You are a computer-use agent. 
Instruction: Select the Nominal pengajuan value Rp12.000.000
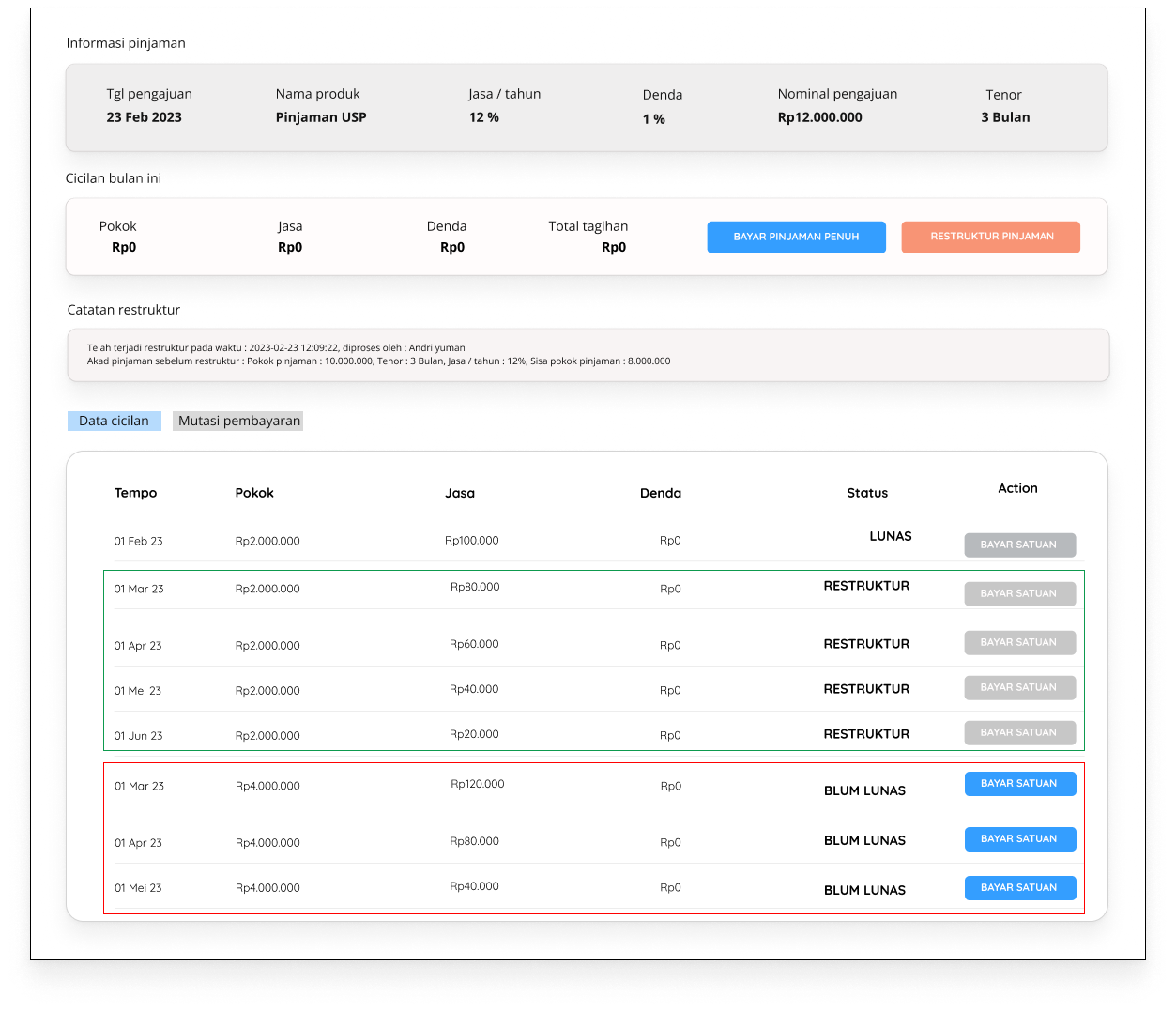(x=819, y=117)
